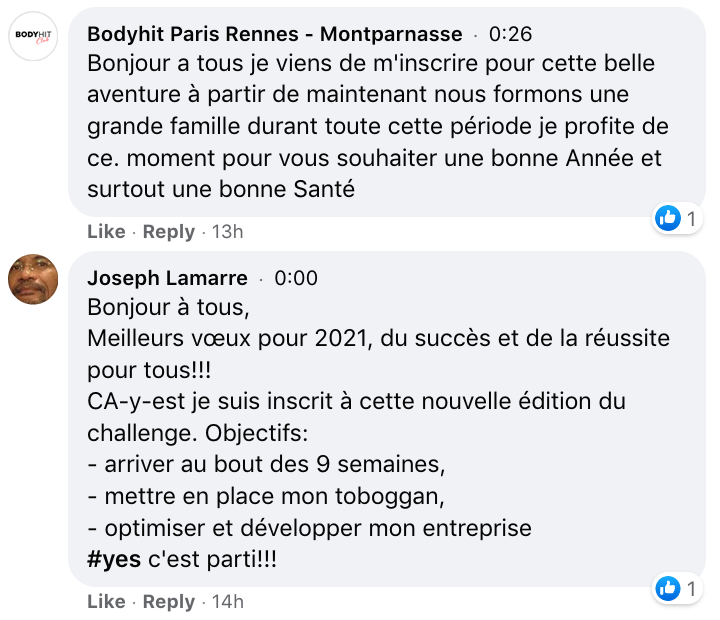
Task: Open the Bodyhit Club logo avatar
Action: click(x=33, y=36)
